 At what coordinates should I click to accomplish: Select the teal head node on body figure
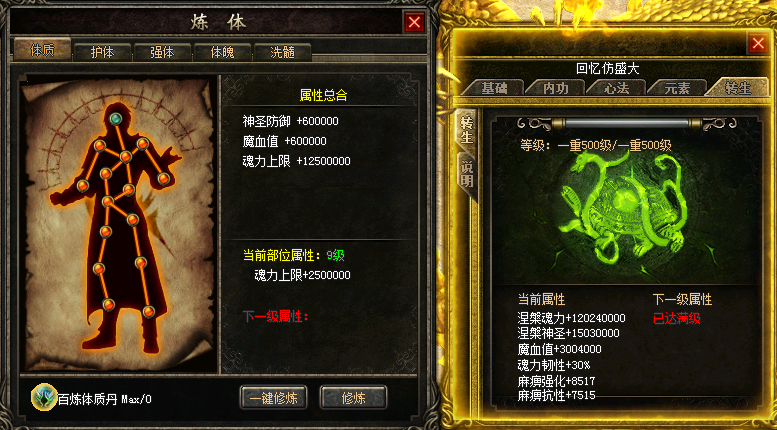(115, 118)
